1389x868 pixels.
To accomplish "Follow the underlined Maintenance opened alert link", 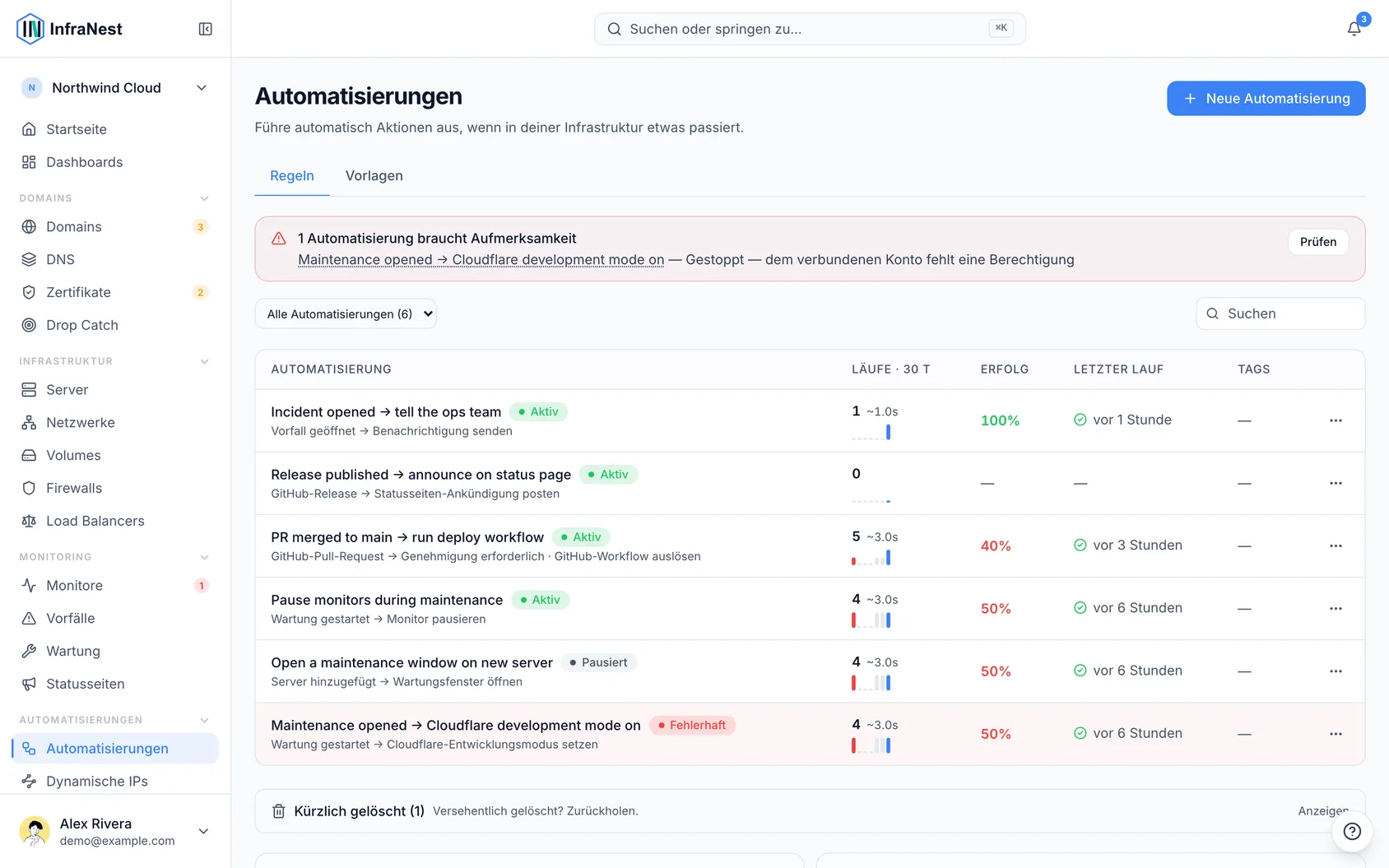I will pyautogui.click(x=481, y=259).
